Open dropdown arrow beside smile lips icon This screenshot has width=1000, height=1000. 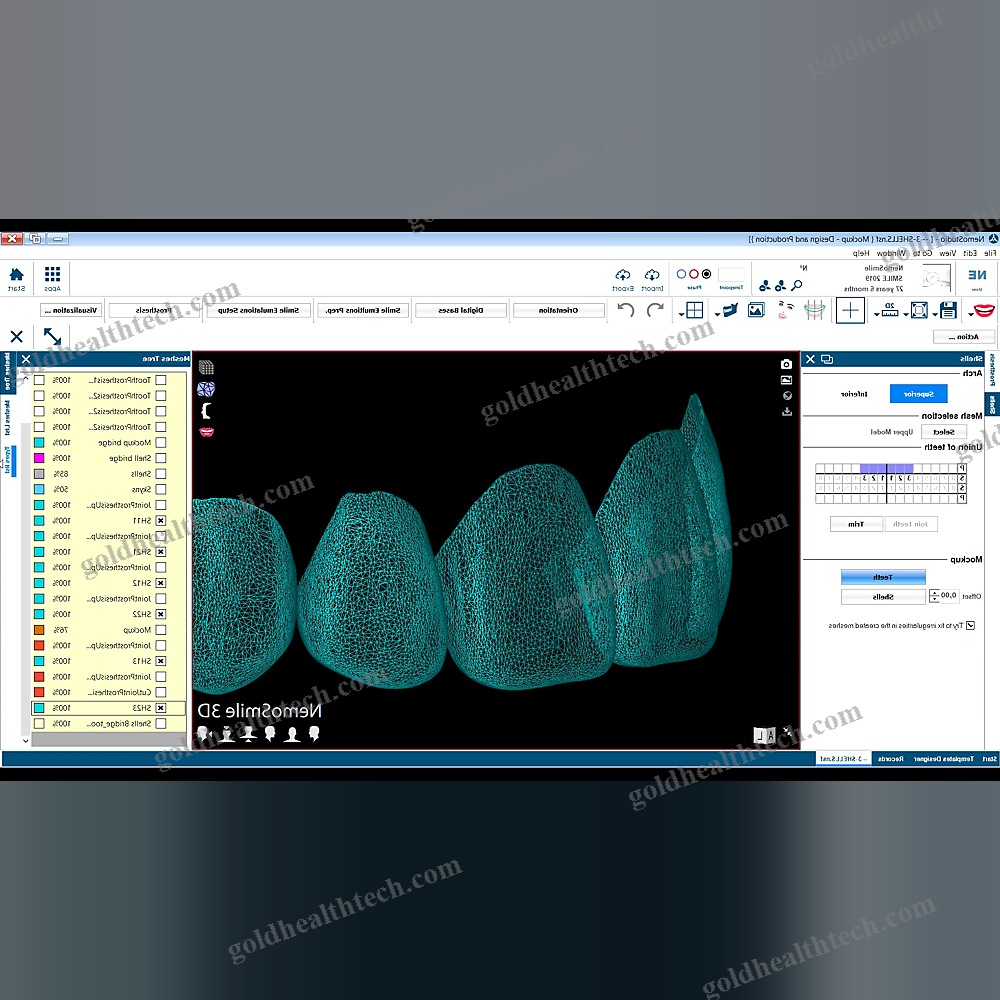point(970,314)
